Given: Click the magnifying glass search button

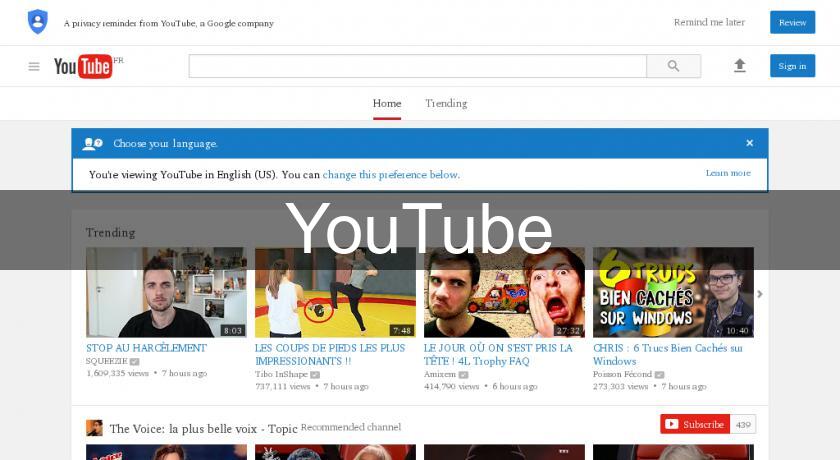Looking at the screenshot, I should coord(673,66).
